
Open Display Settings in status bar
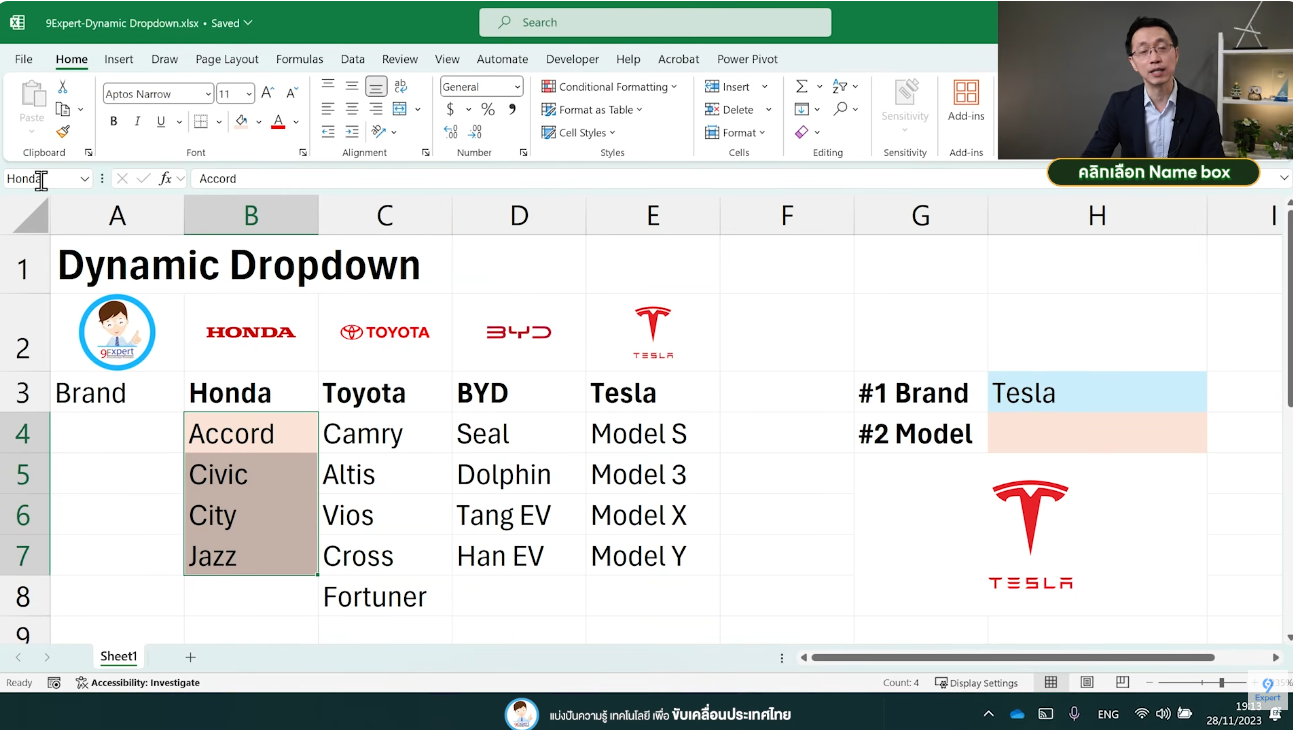point(977,683)
